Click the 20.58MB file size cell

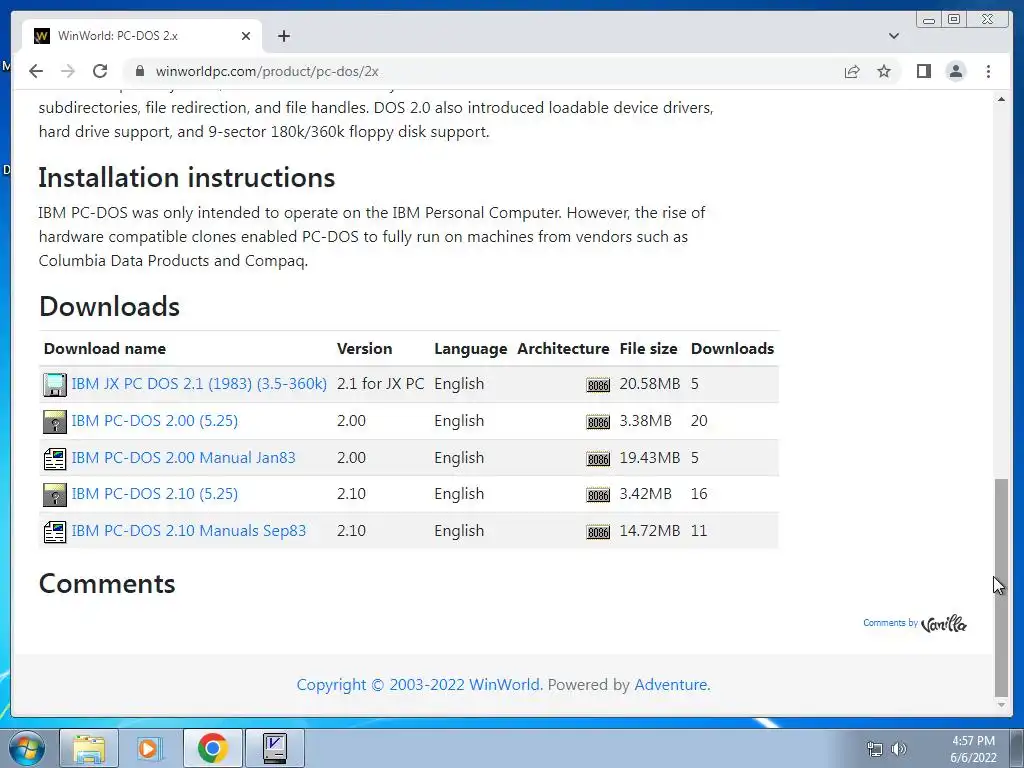tap(649, 384)
